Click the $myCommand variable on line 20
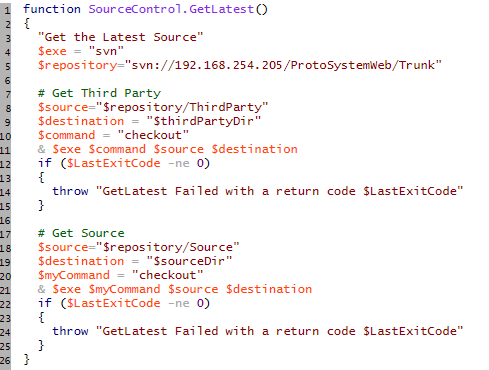The image size is (489, 370). [74, 275]
